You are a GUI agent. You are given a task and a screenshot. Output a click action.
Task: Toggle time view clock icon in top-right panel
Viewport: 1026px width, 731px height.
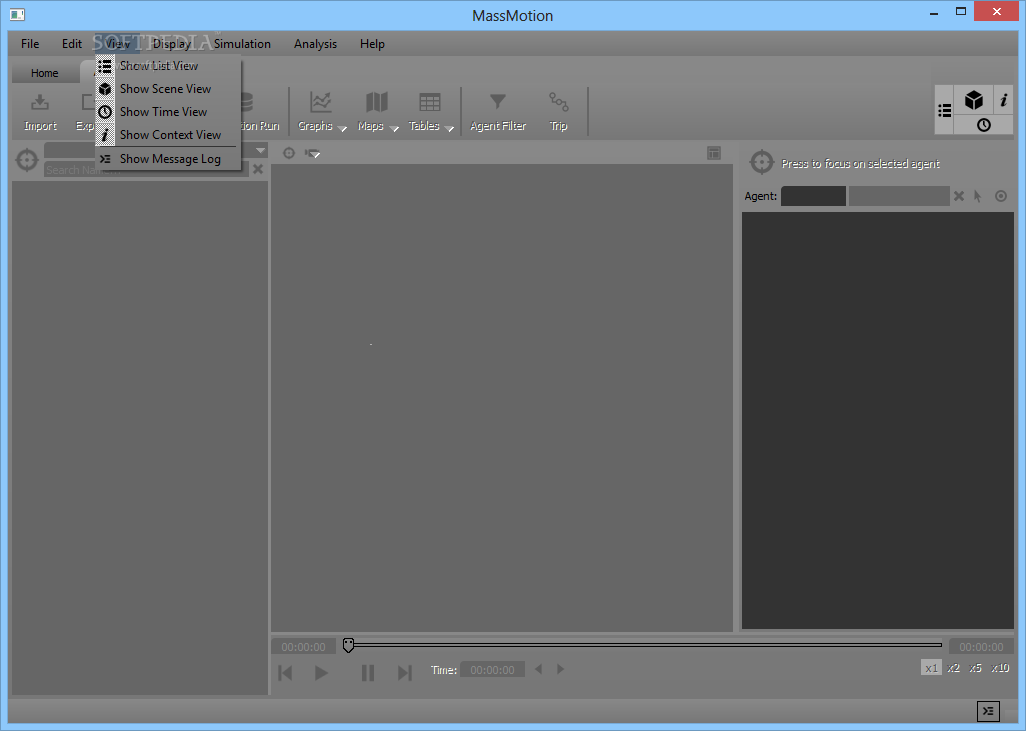(x=983, y=125)
